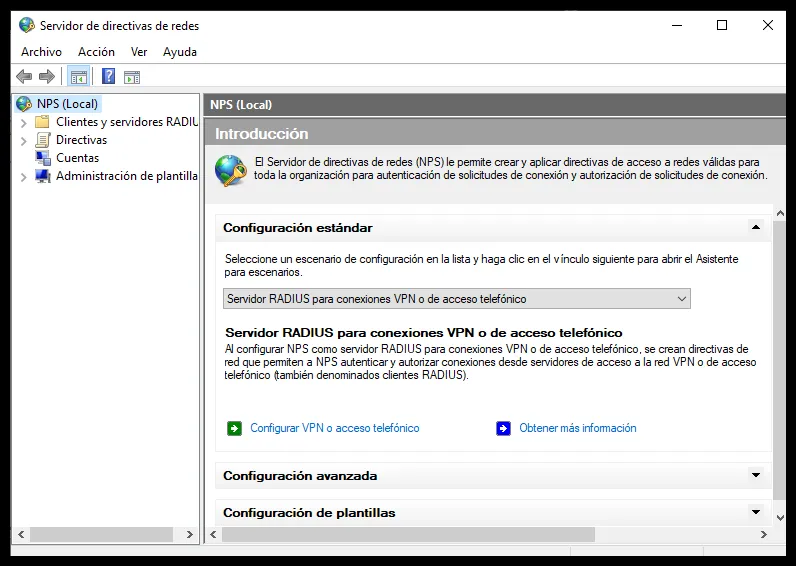Viewport: 796px width, 566px height.
Task: Click the Administración de plantillas monitor icon
Action: tap(43, 176)
